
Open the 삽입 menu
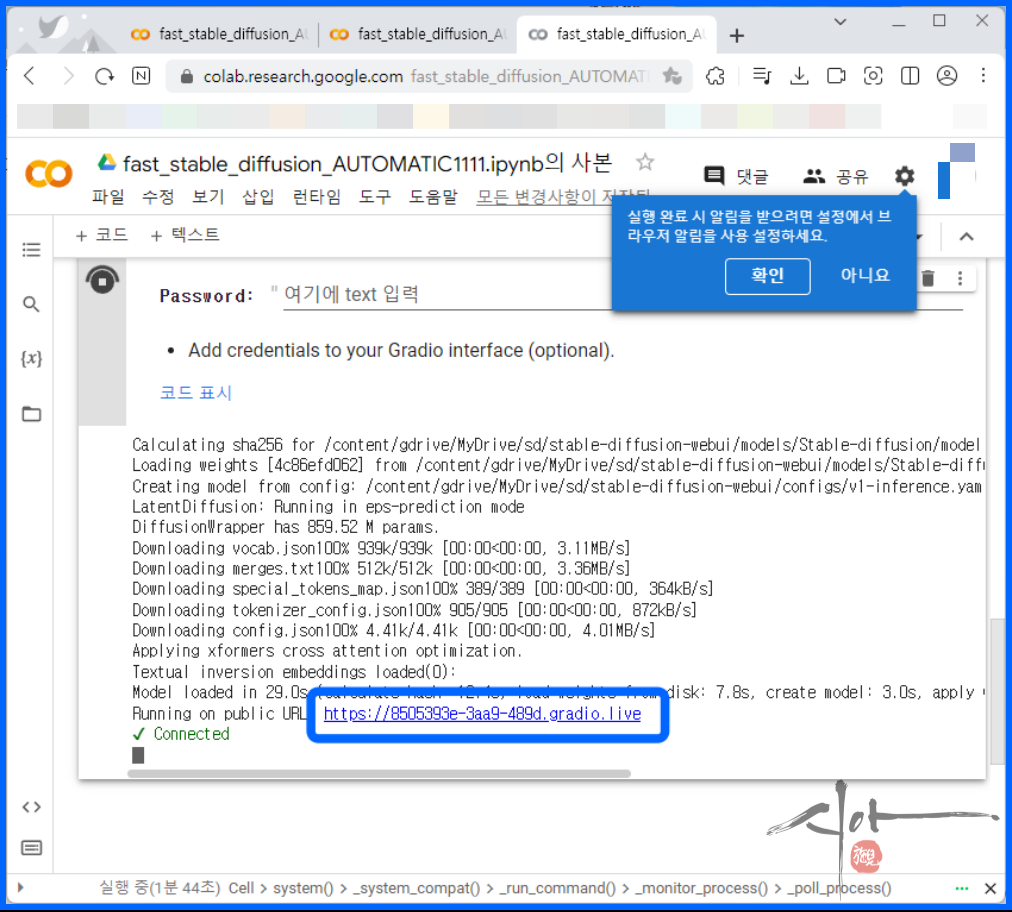pos(258,196)
